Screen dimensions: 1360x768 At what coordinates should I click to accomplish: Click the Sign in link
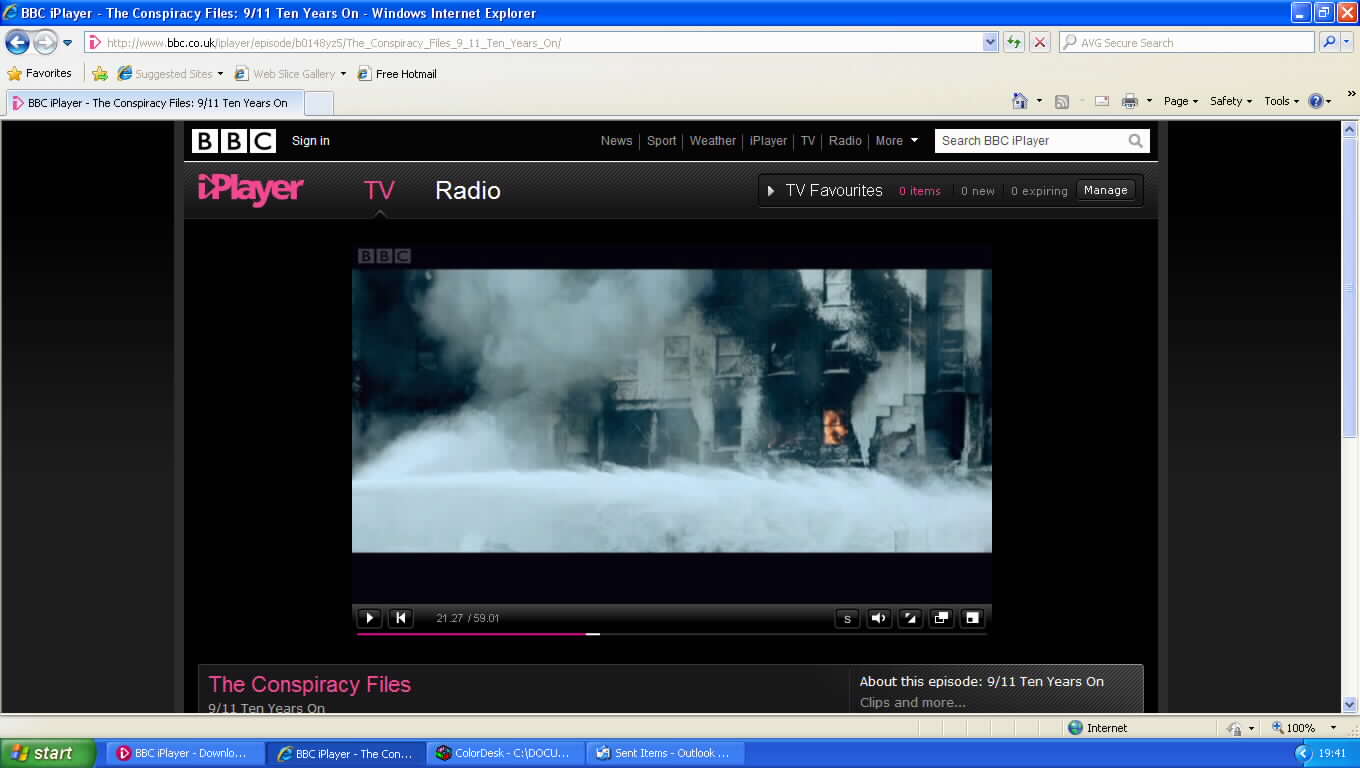311,141
